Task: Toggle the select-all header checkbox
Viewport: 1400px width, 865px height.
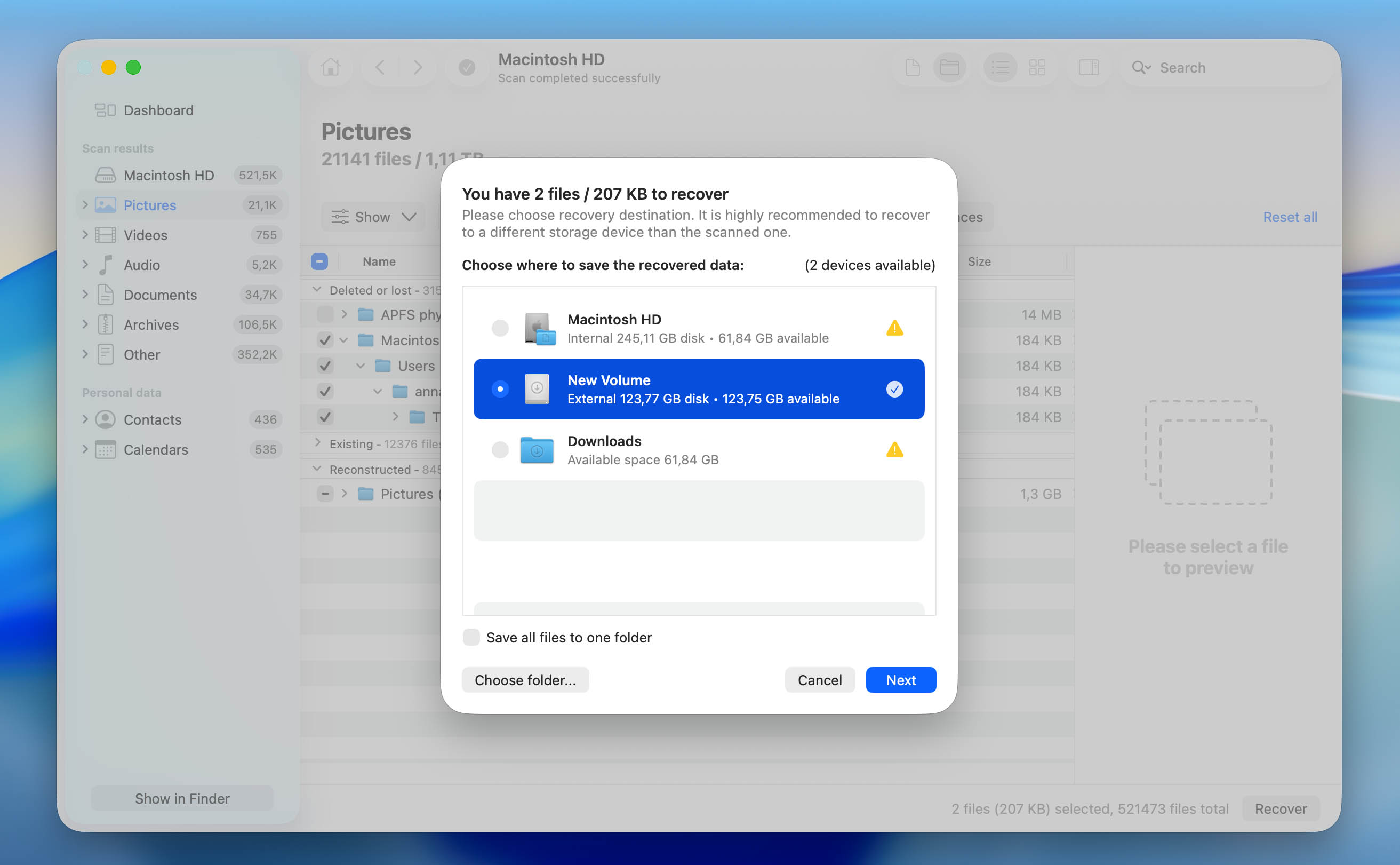Action: [319, 261]
